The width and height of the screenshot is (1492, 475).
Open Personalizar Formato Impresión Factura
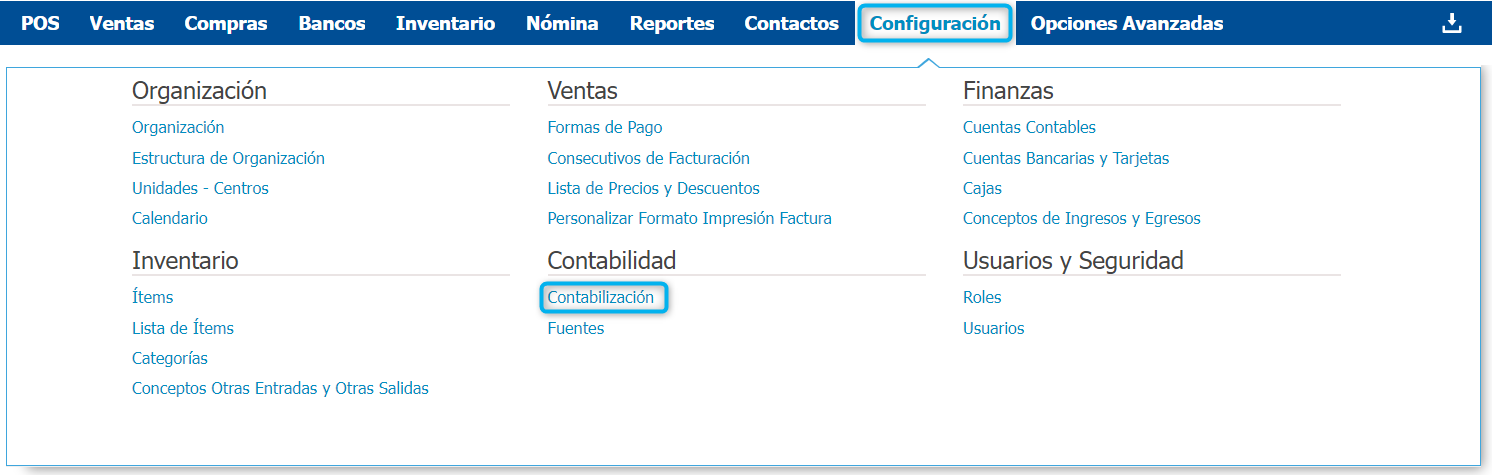pyautogui.click(x=690, y=218)
